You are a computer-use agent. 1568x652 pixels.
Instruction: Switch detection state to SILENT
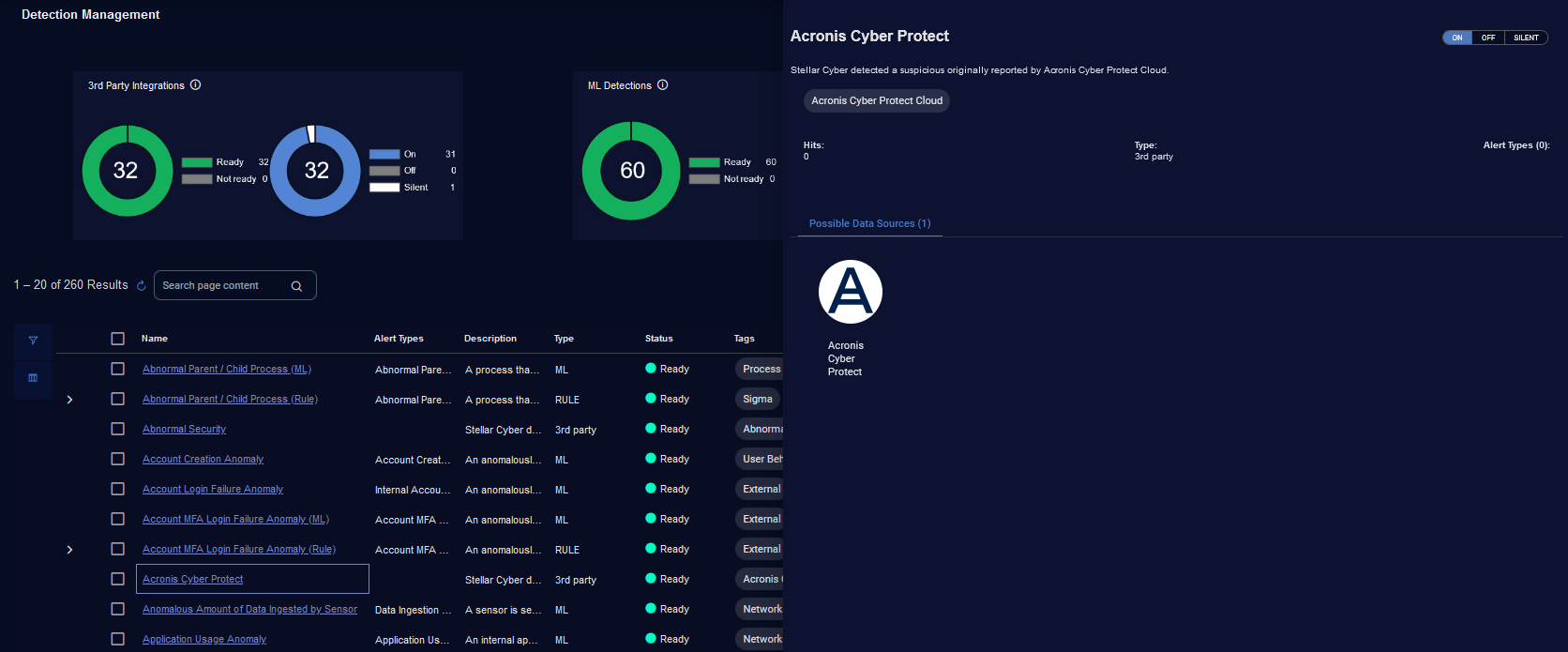click(1526, 38)
